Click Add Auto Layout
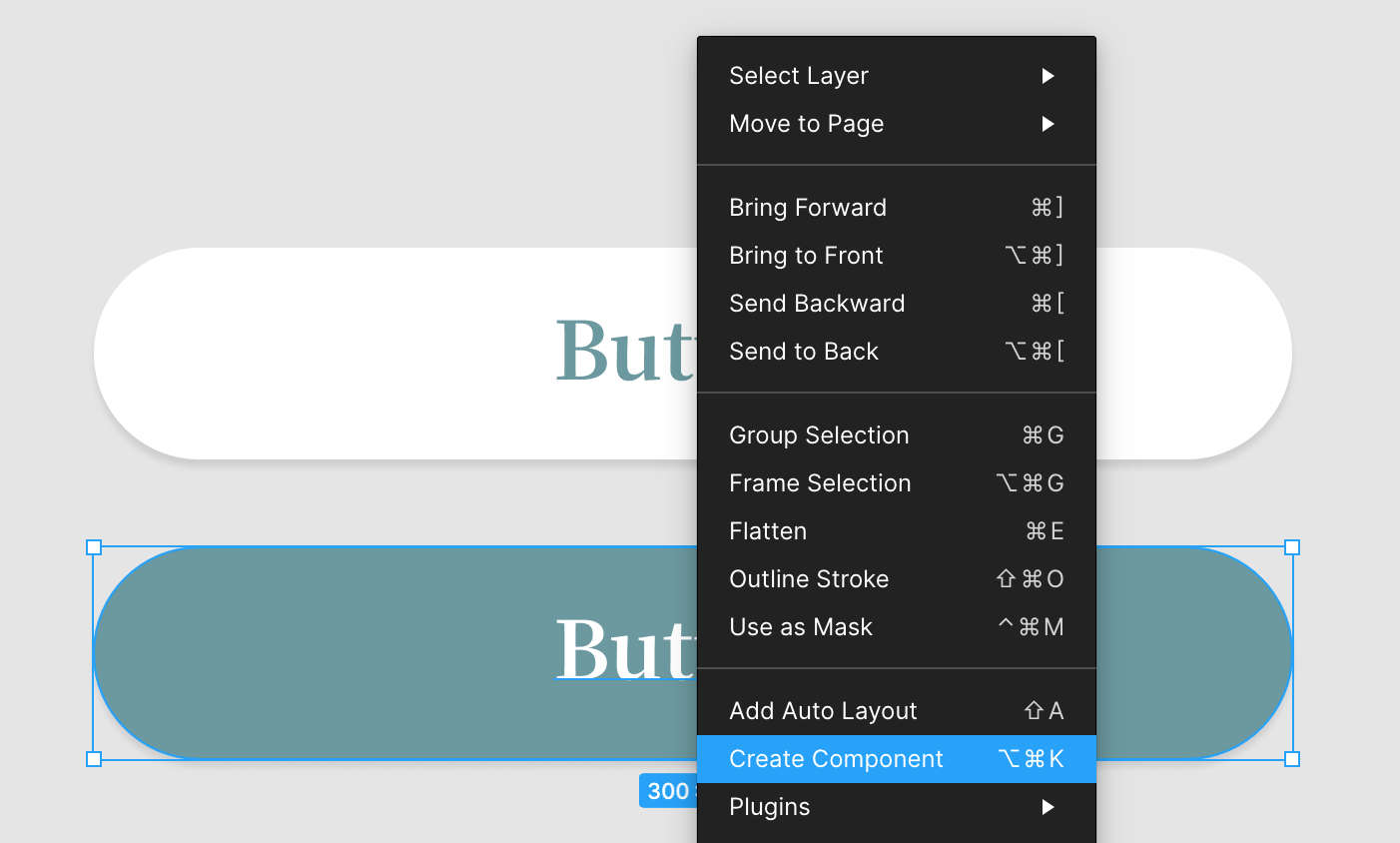The image size is (1400, 843). (823, 711)
